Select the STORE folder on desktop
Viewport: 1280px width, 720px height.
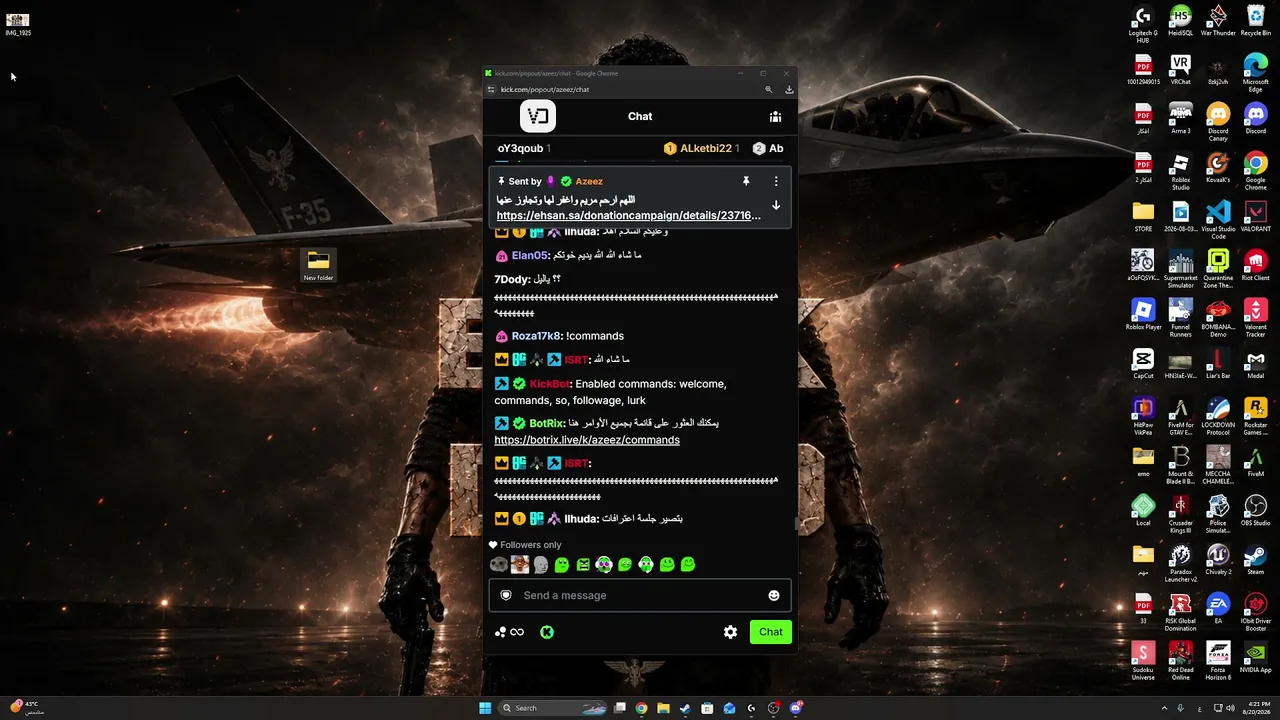(x=1143, y=216)
